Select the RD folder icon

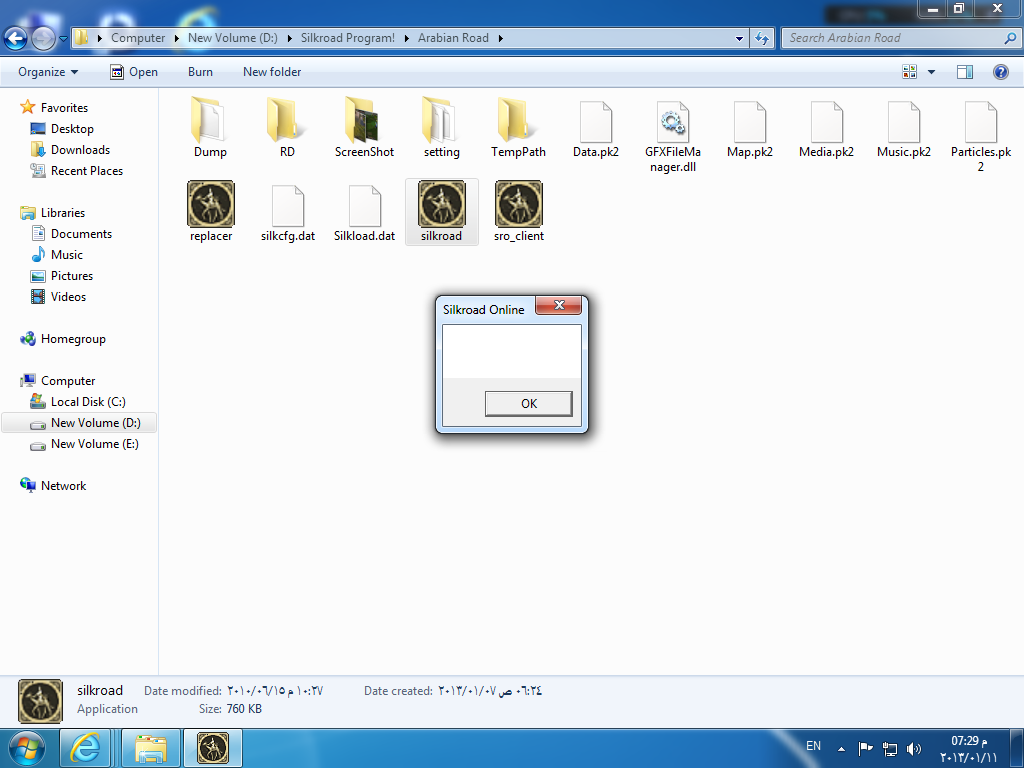(x=287, y=121)
